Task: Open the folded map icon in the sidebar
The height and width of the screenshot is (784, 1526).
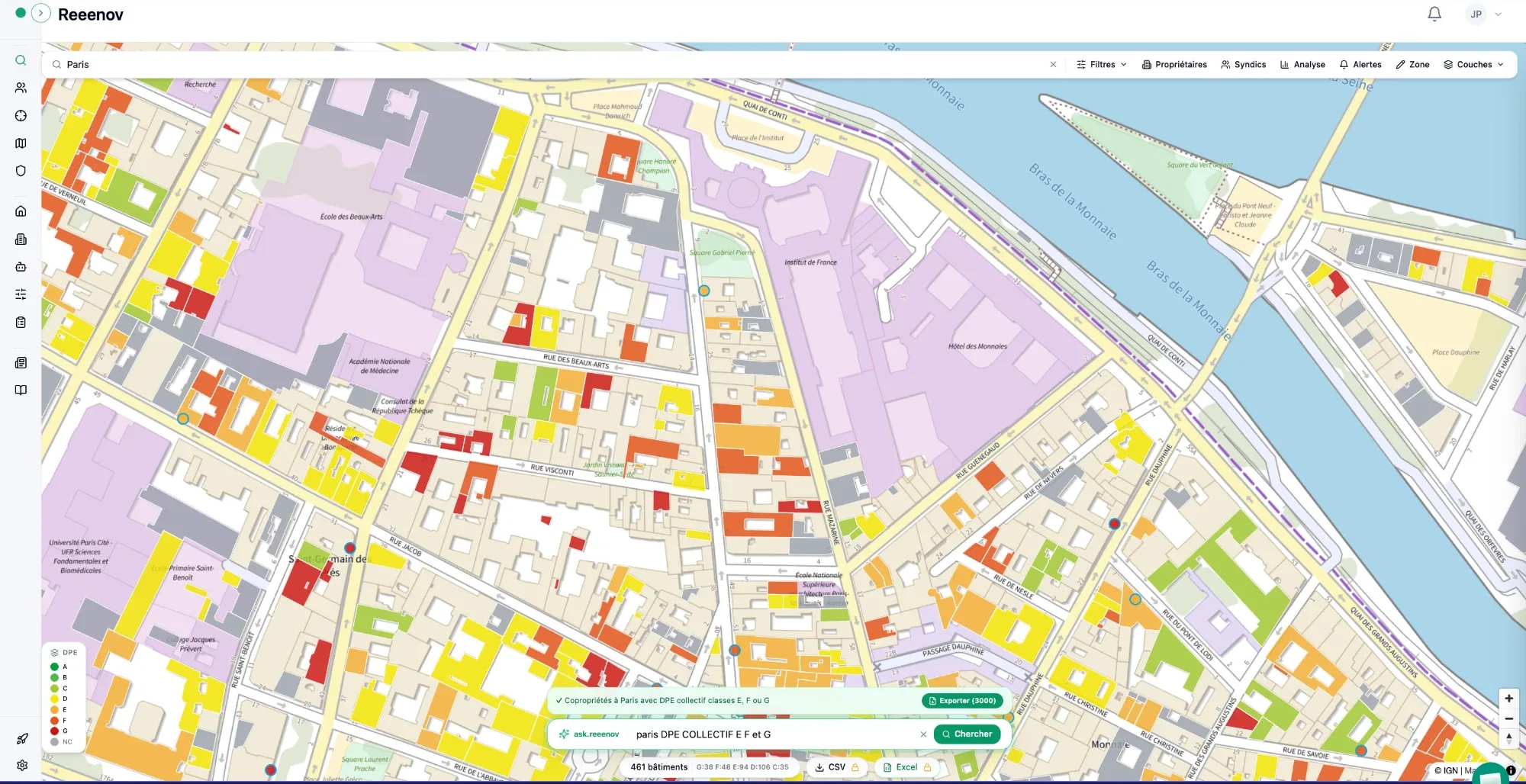Action: [21, 143]
